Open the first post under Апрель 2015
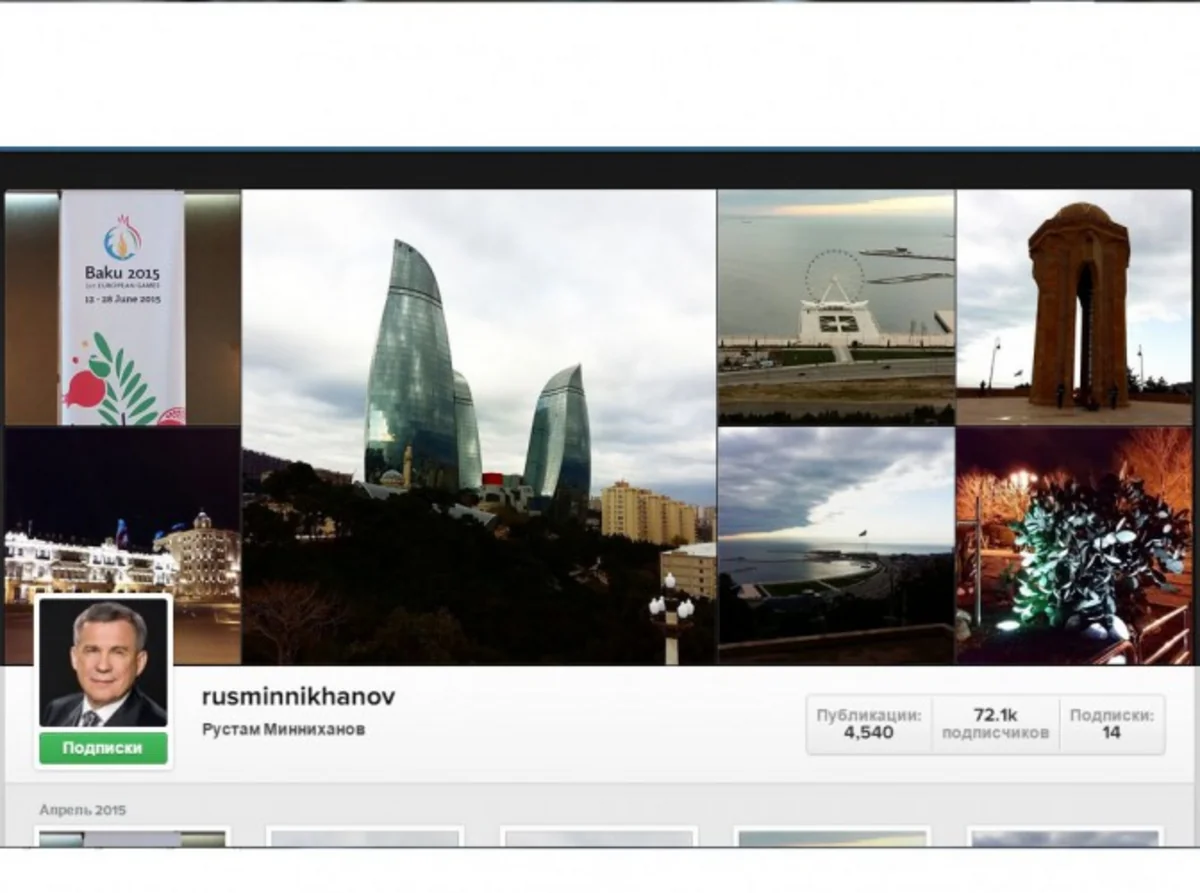 [132, 838]
